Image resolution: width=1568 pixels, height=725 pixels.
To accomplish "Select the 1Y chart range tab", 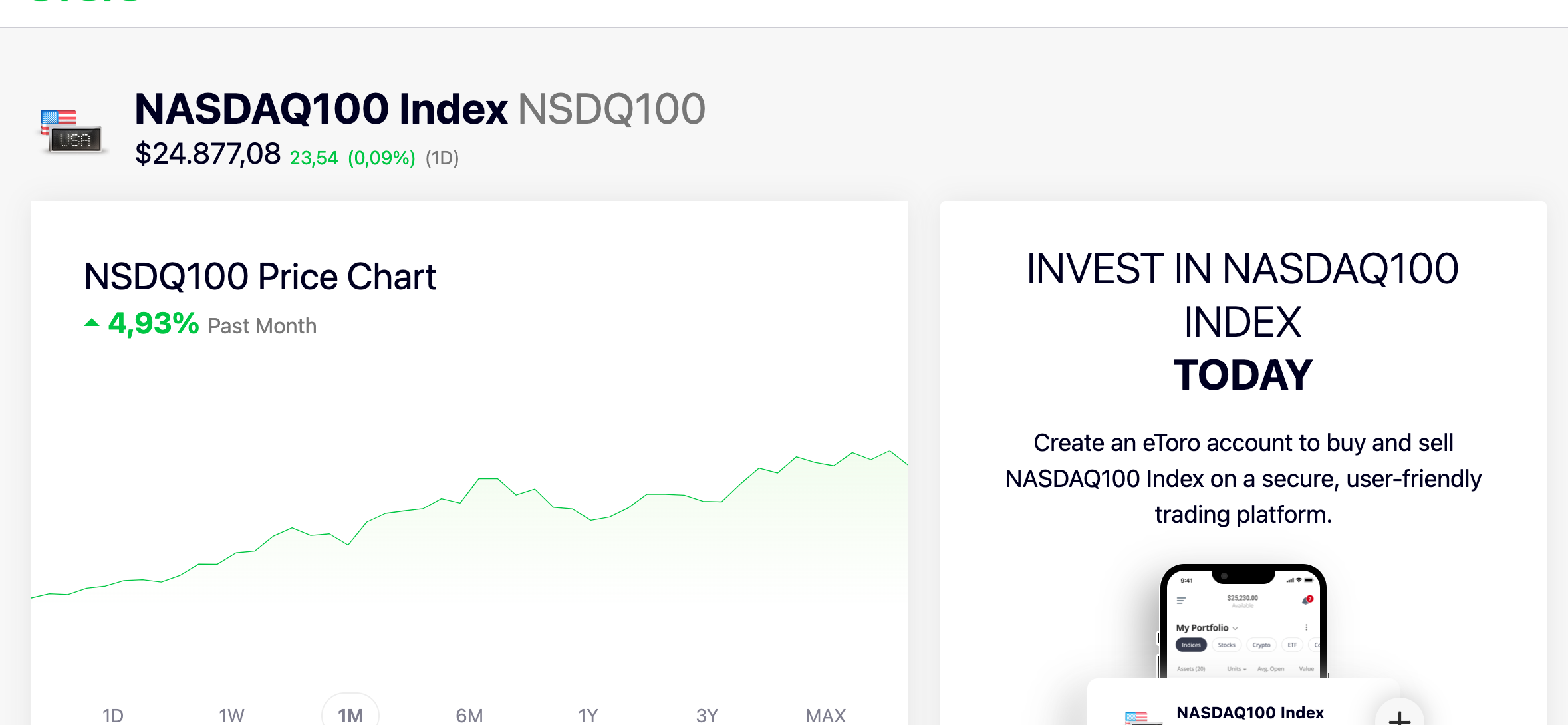I will tap(588, 715).
